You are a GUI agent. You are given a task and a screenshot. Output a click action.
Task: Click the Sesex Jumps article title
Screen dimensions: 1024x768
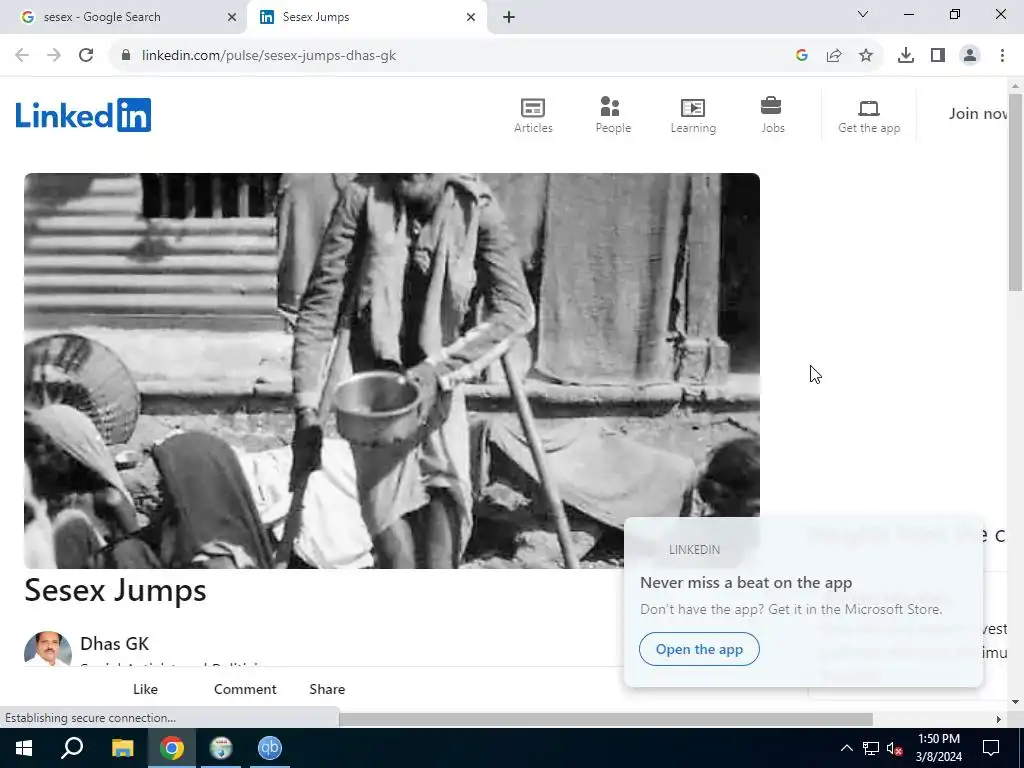pyautogui.click(x=116, y=590)
